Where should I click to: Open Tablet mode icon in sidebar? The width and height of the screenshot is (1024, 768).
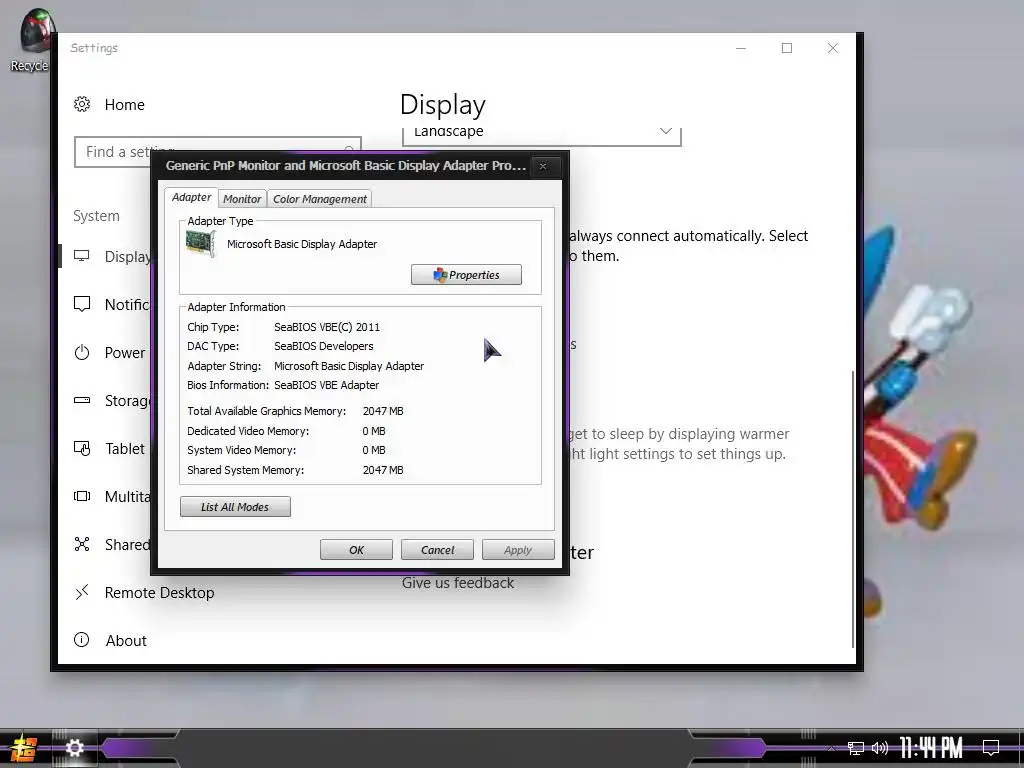82,448
